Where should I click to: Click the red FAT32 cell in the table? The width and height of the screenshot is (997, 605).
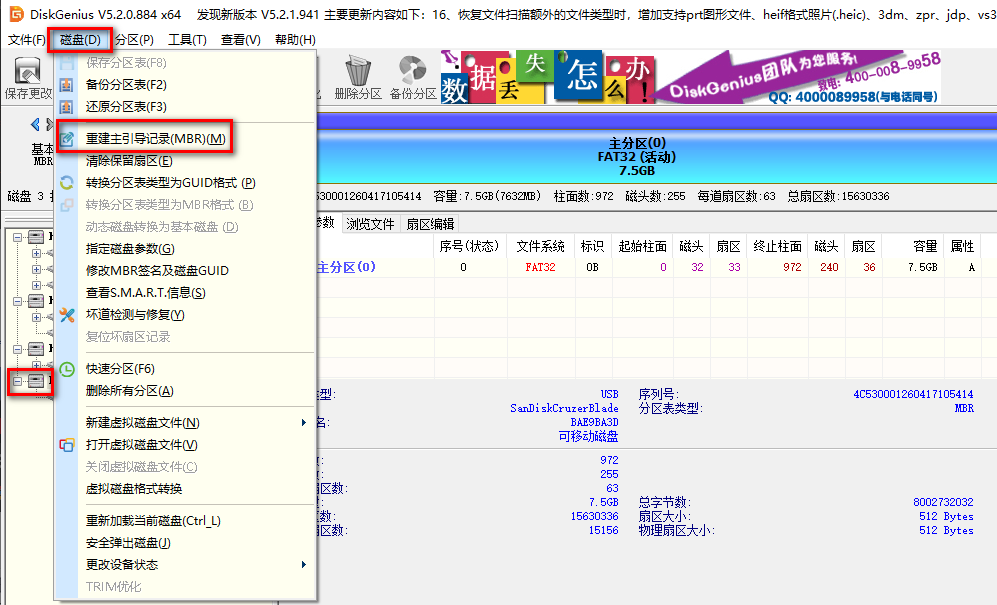point(540,267)
